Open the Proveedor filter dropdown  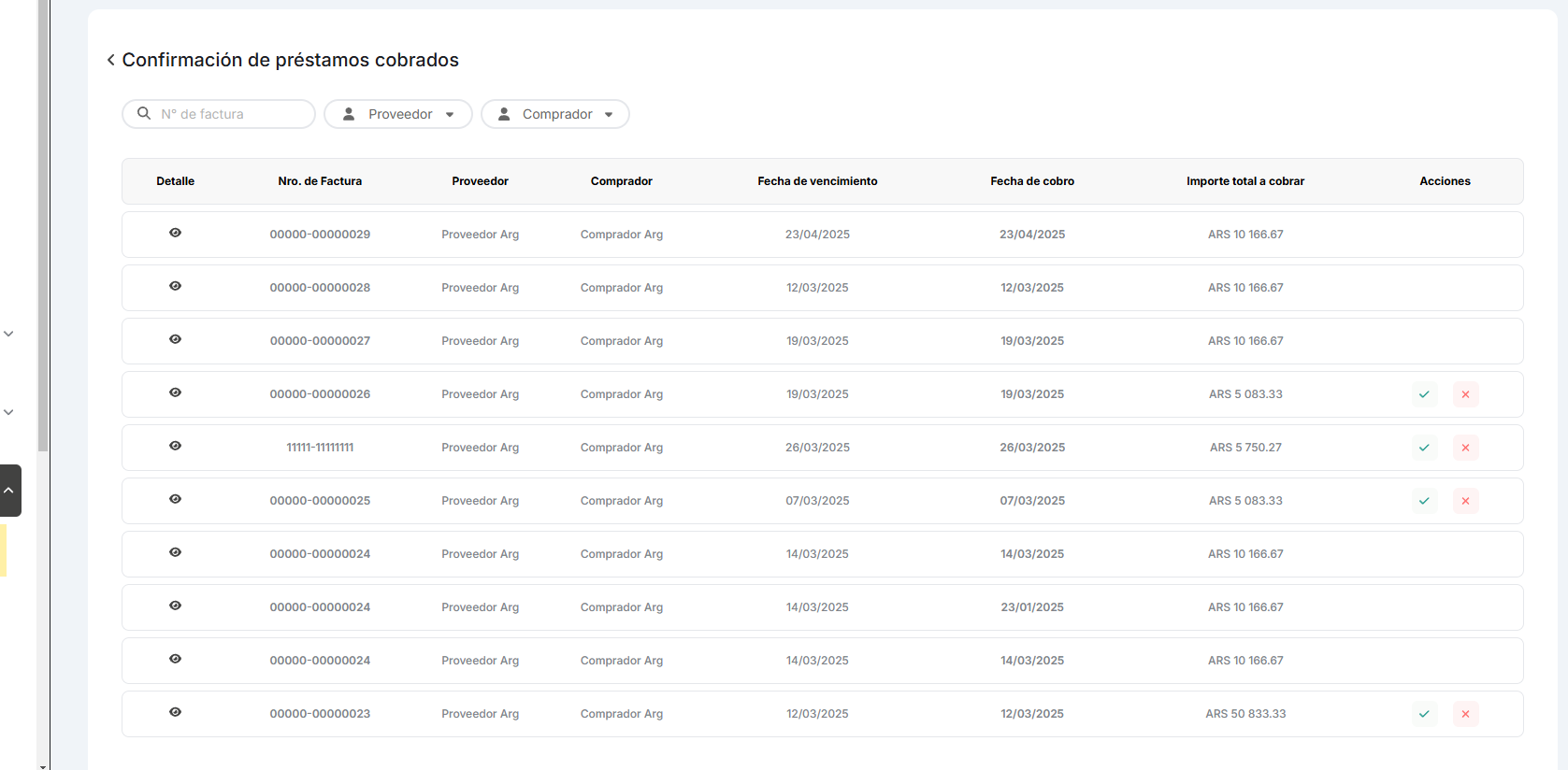click(398, 114)
